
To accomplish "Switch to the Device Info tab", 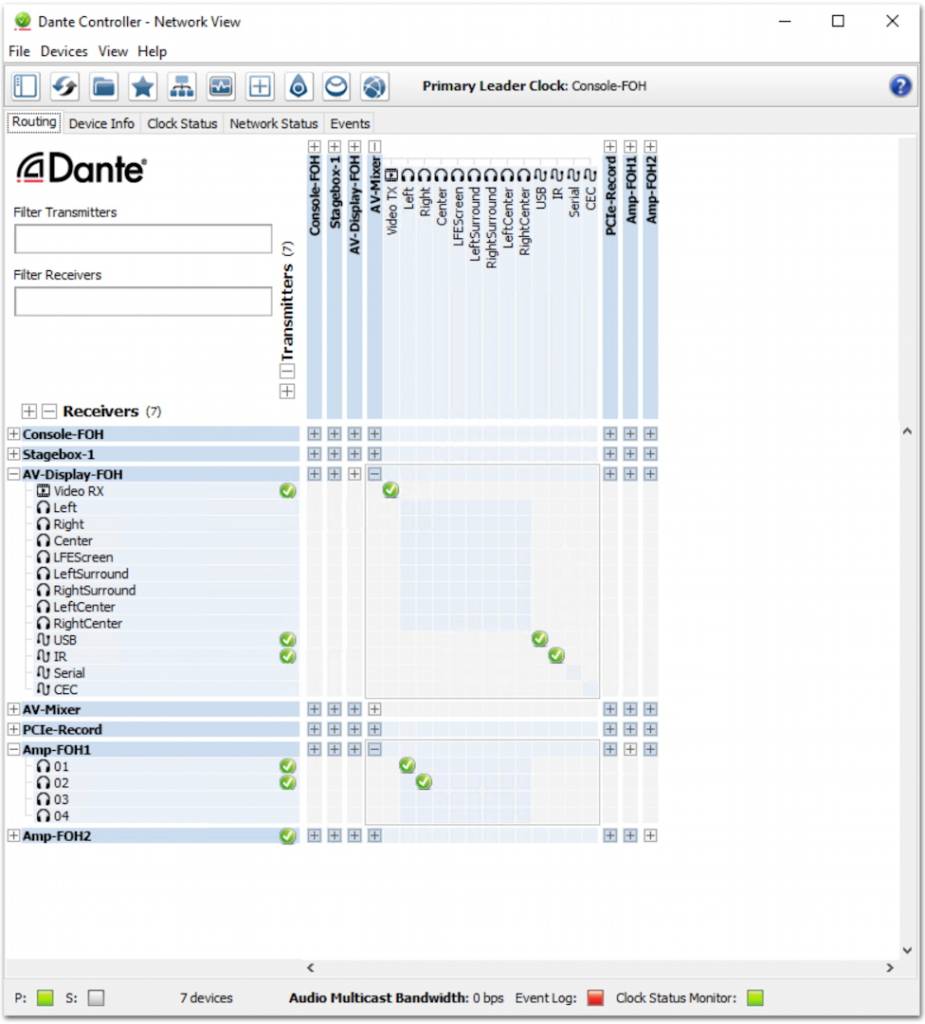I will (101, 123).
